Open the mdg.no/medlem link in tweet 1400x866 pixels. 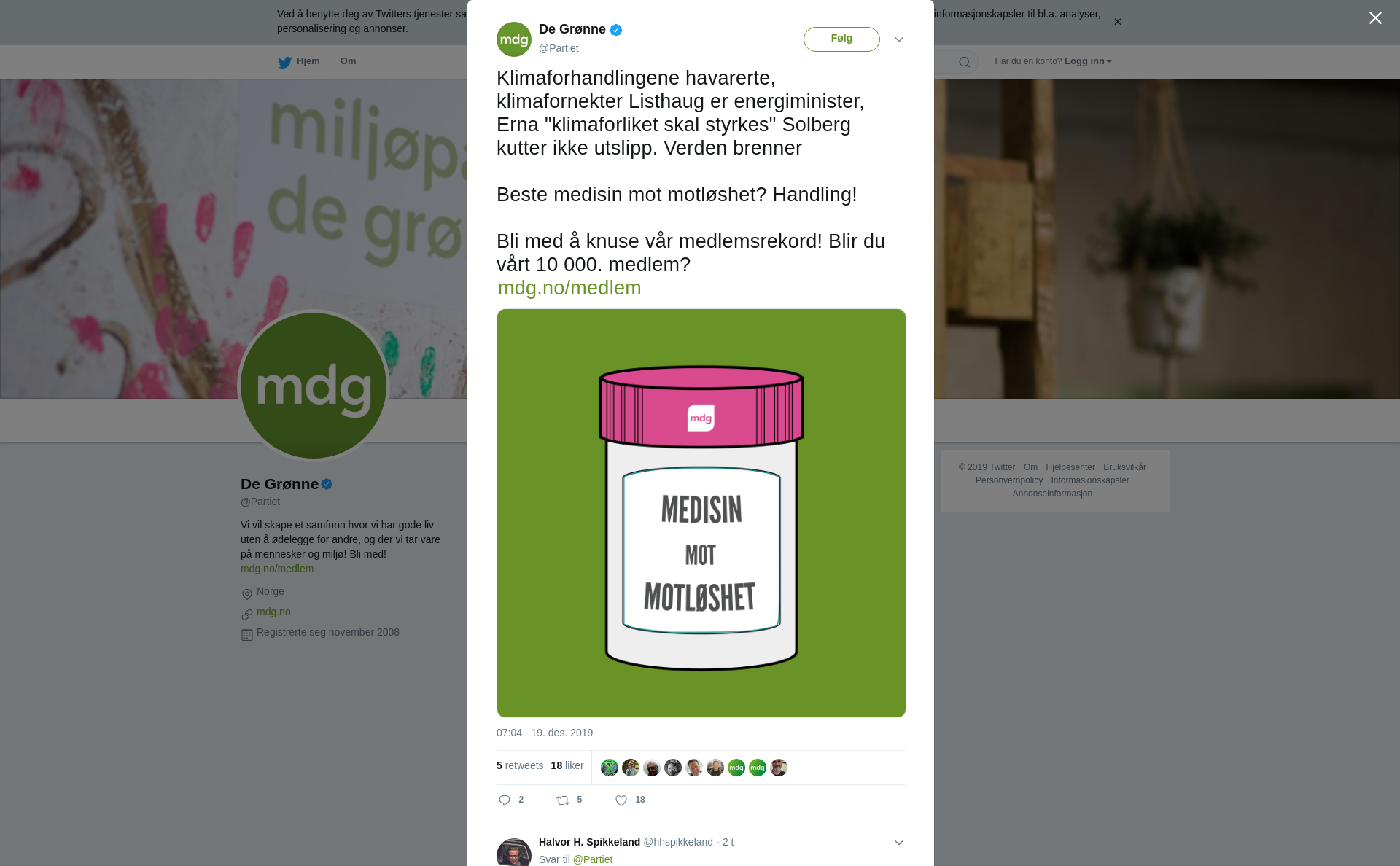pos(569,288)
